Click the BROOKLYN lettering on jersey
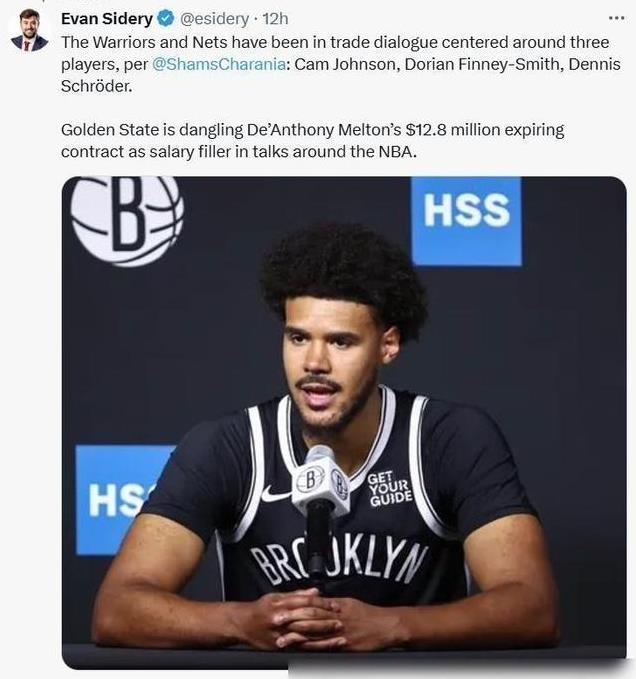The height and width of the screenshot is (679, 636). click(x=339, y=562)
